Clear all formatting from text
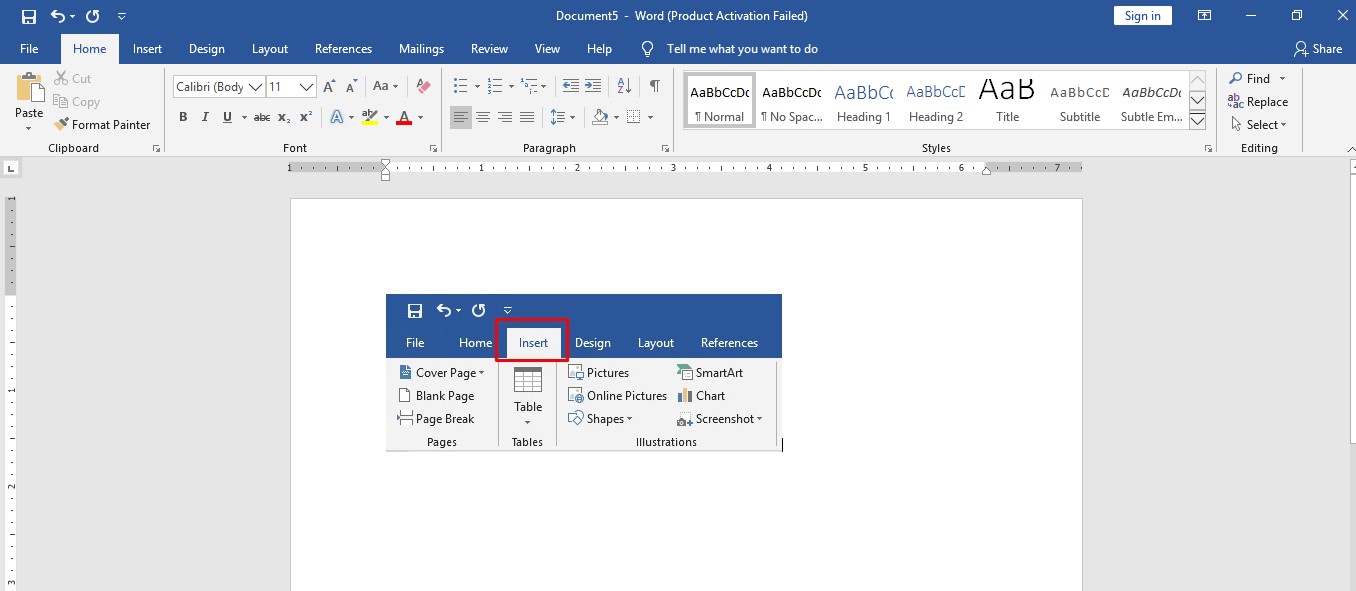This screenshot has height=591, width=1356. coord(423,87)
